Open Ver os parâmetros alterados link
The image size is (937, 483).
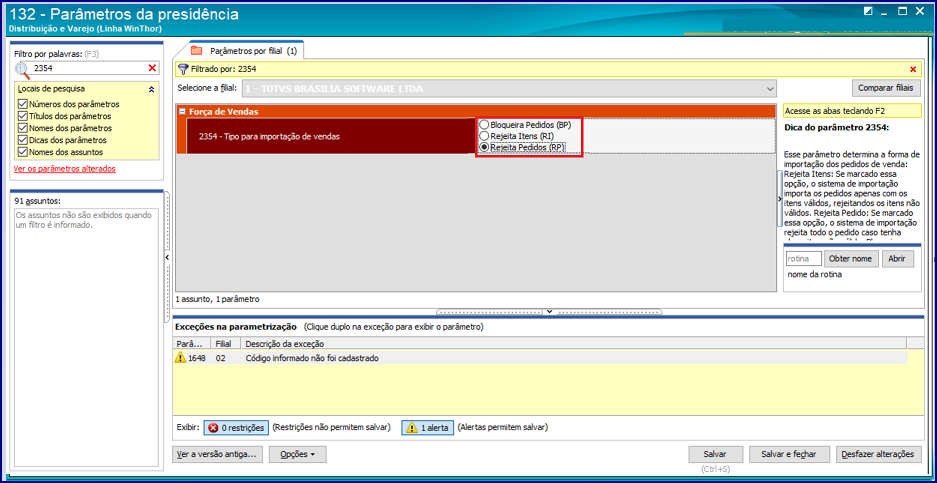tap(65, 169)
